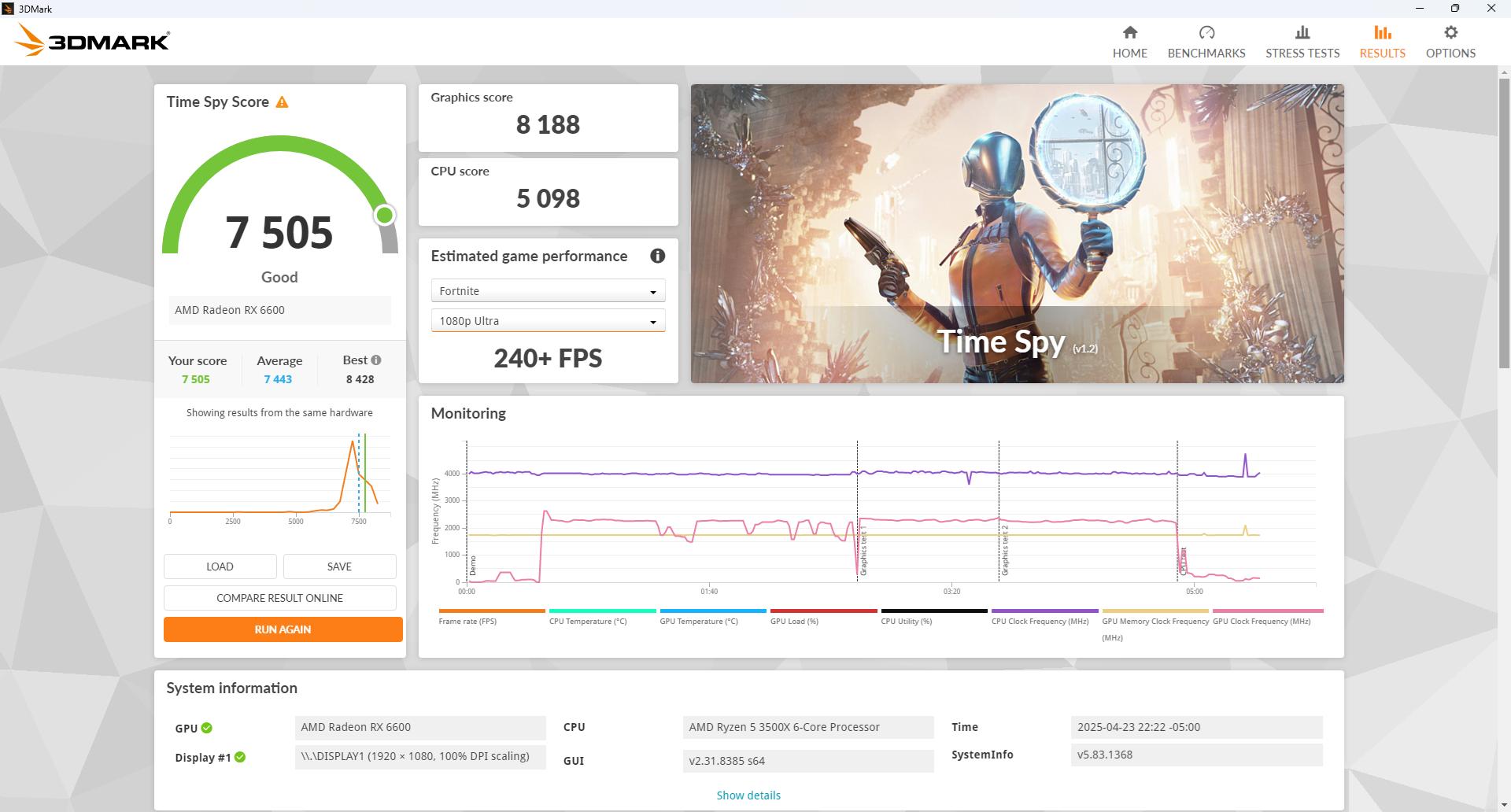Expand system info with Show details

(x=748, y=795)
